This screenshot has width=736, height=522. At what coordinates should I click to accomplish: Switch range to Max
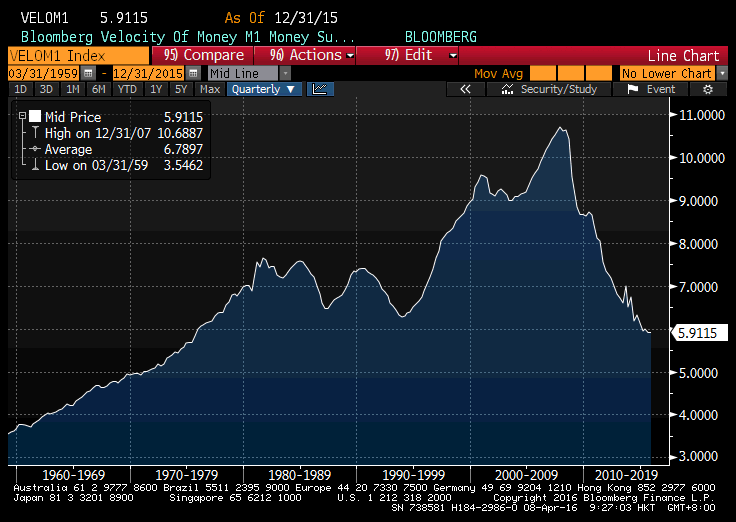pyautogui.click(x=209, y=89)
